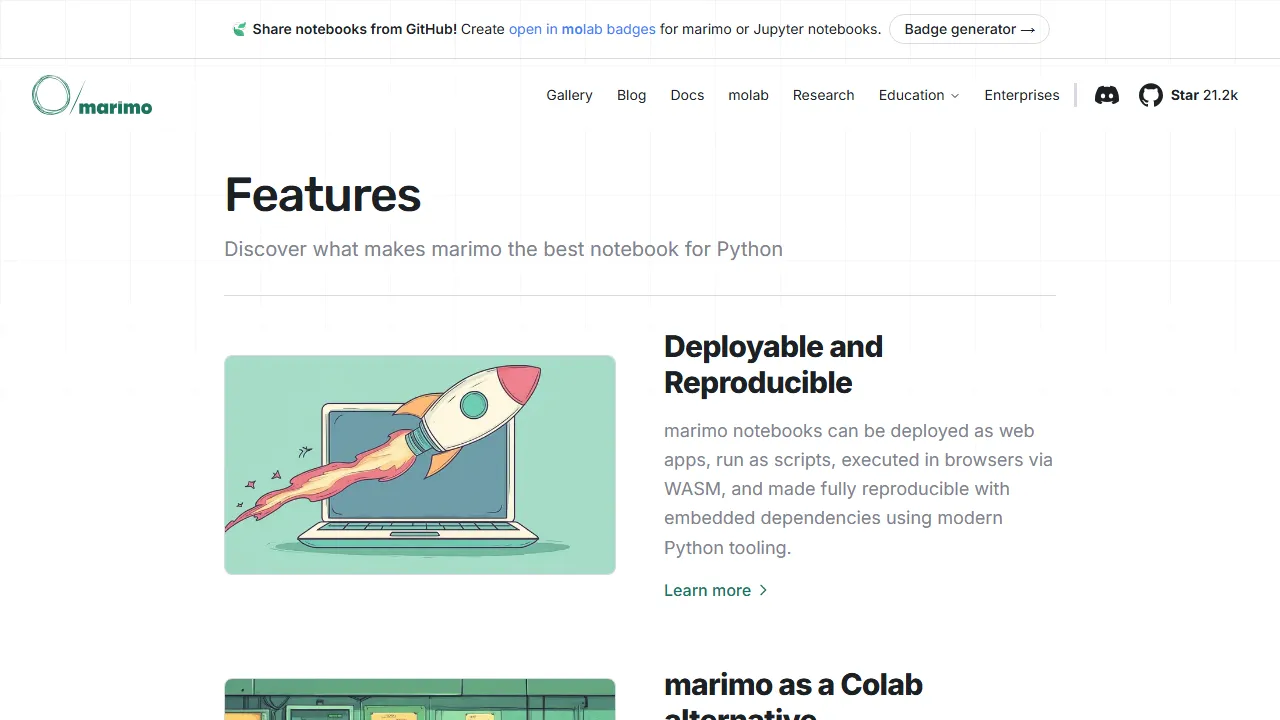Click Share notebooks from GitHub! text
1280x720 pixels.
(x=354, y=29)
